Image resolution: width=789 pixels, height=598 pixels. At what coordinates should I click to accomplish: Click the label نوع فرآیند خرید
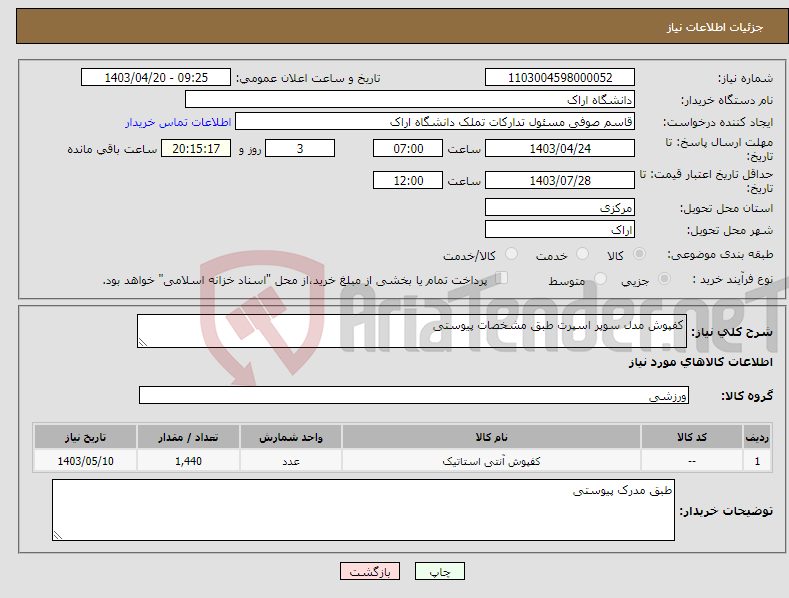tap(732, 279)
